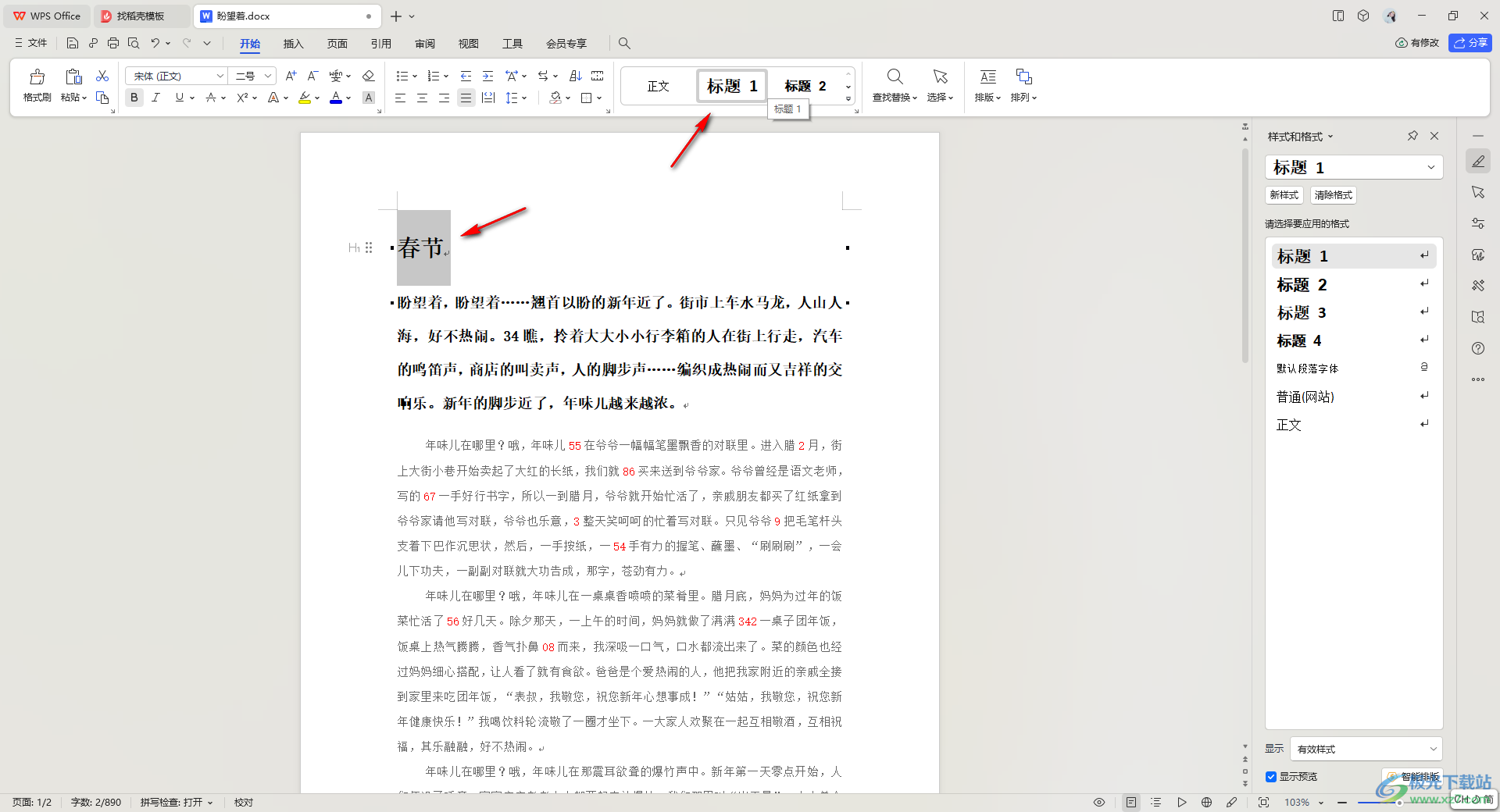Image resolution: width=1500 pixels, height=812 pixels.
Task: Toggle Italic formatting
Action: tap(156, 98)
